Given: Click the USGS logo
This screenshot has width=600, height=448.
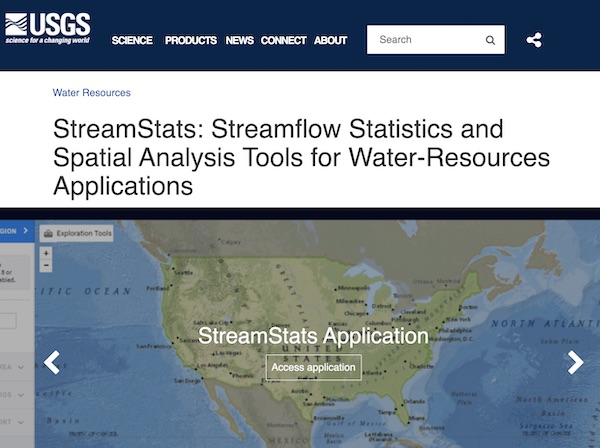Looking at the screenshot, I should point(48,28).
